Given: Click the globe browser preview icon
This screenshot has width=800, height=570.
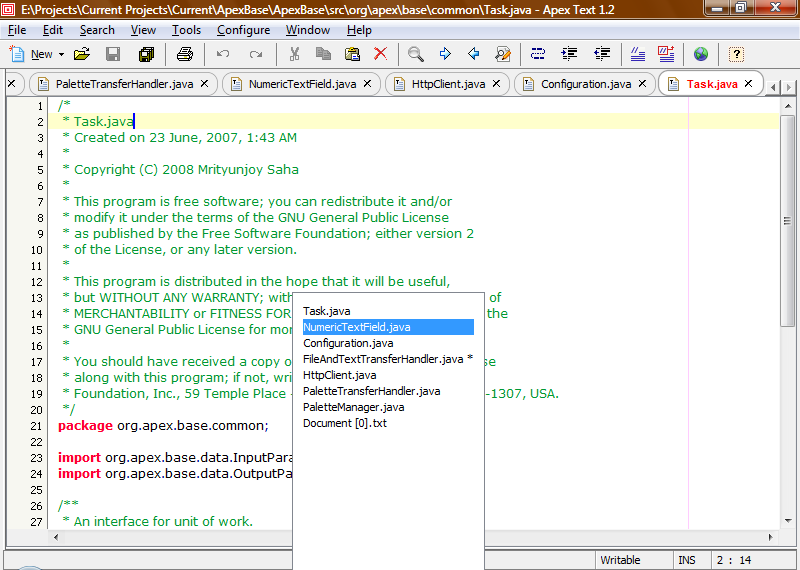Looking at the screenshot, I should tap(701, 54).
